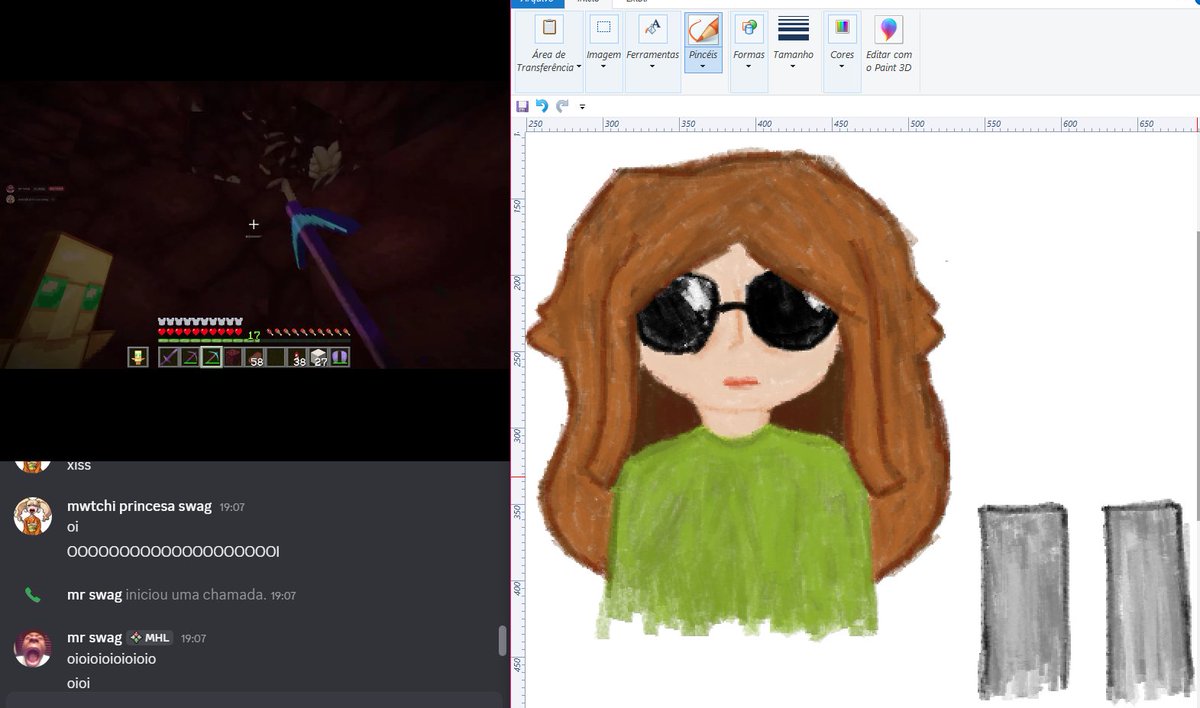1200x708 pixels.
Task: Expand the Ferramentas dropdown arrow
Action: (x=652, y=67)
